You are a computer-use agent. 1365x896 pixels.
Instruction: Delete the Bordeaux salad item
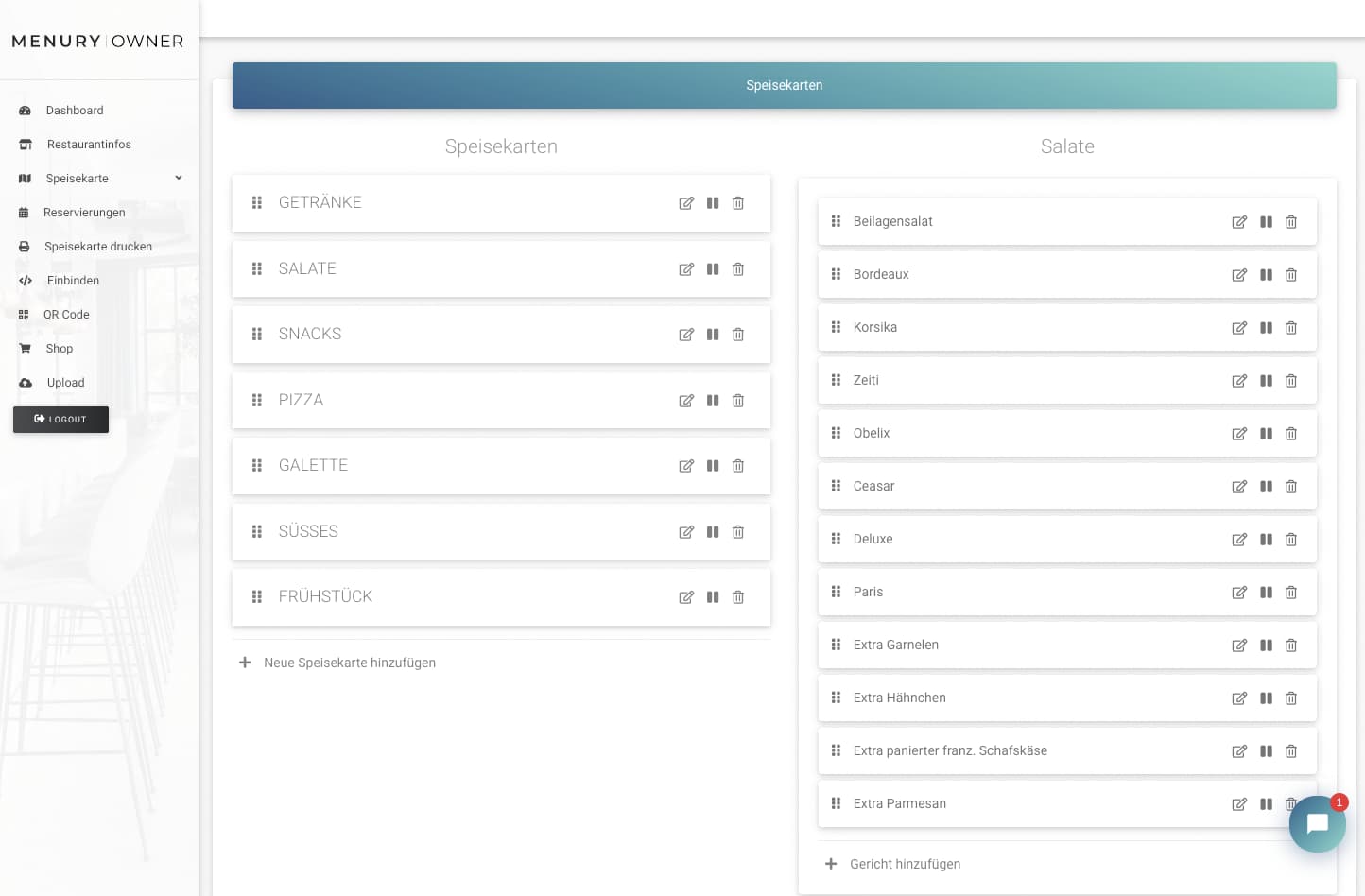coord(1291,275)
